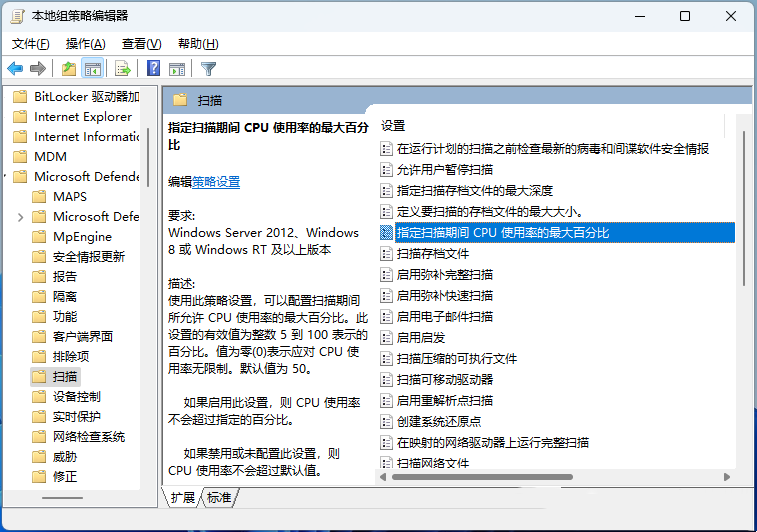Image resolution: width=757 pixels, height=532 pixels.
Task: Switch to the 标准 tab
Action: (219, 498)
